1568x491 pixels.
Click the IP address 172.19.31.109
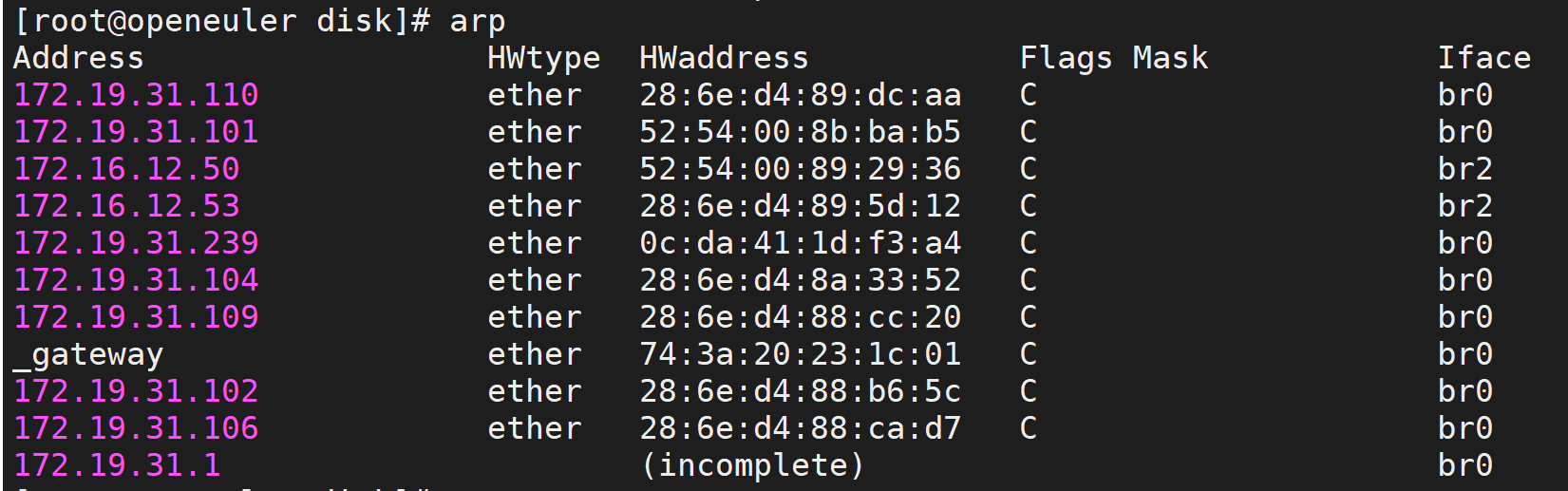point(136,317)
